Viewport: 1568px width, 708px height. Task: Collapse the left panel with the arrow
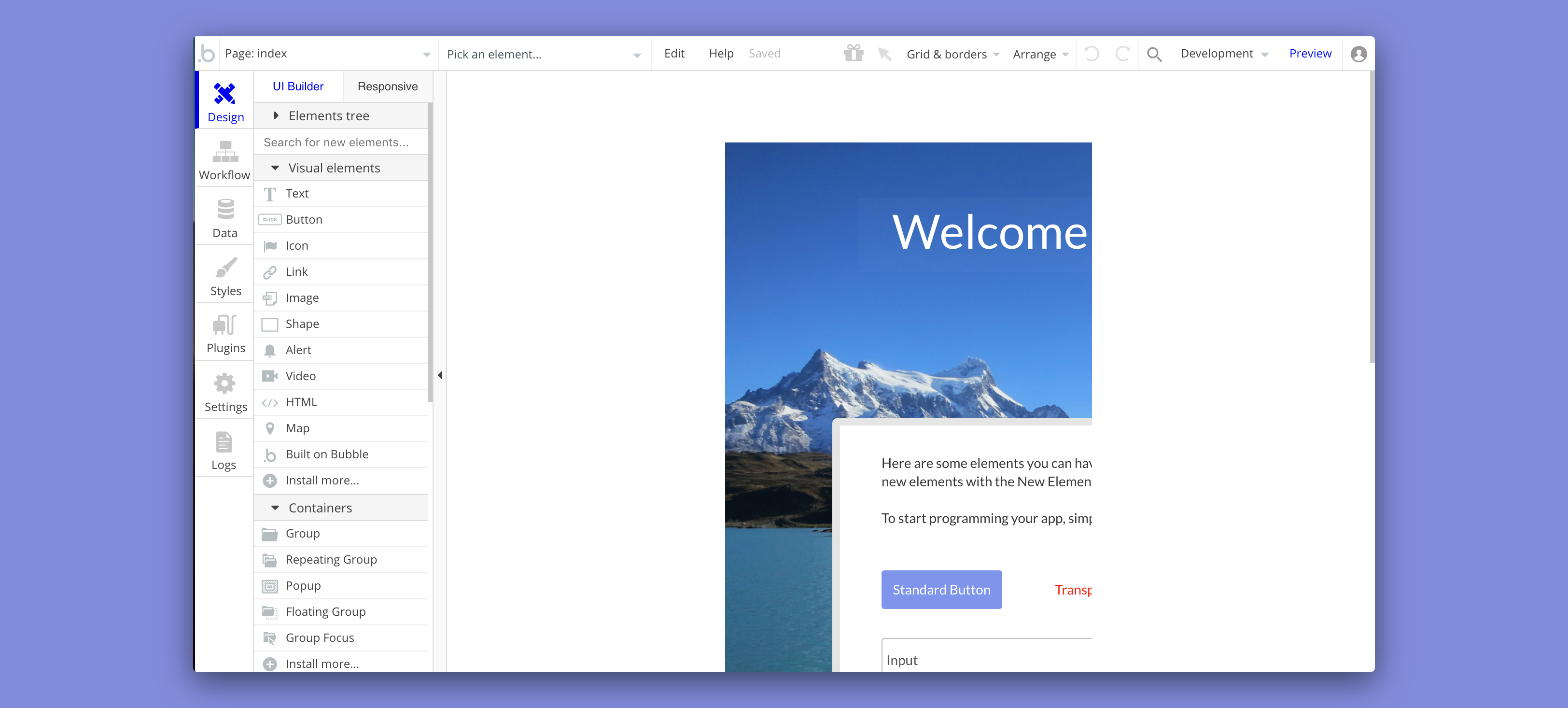[x=440, y=376]
